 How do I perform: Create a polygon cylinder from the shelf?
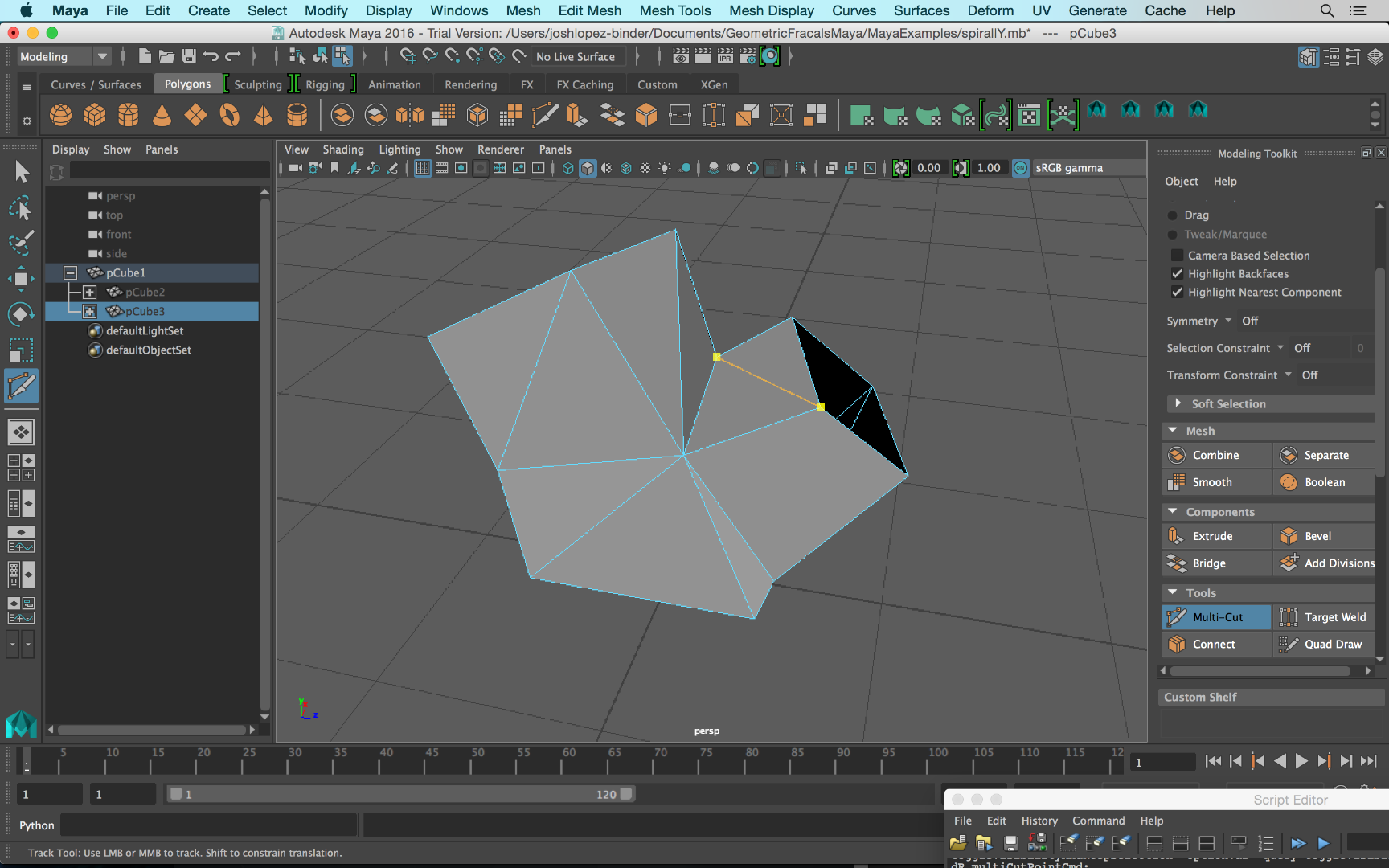pos(129,115)
